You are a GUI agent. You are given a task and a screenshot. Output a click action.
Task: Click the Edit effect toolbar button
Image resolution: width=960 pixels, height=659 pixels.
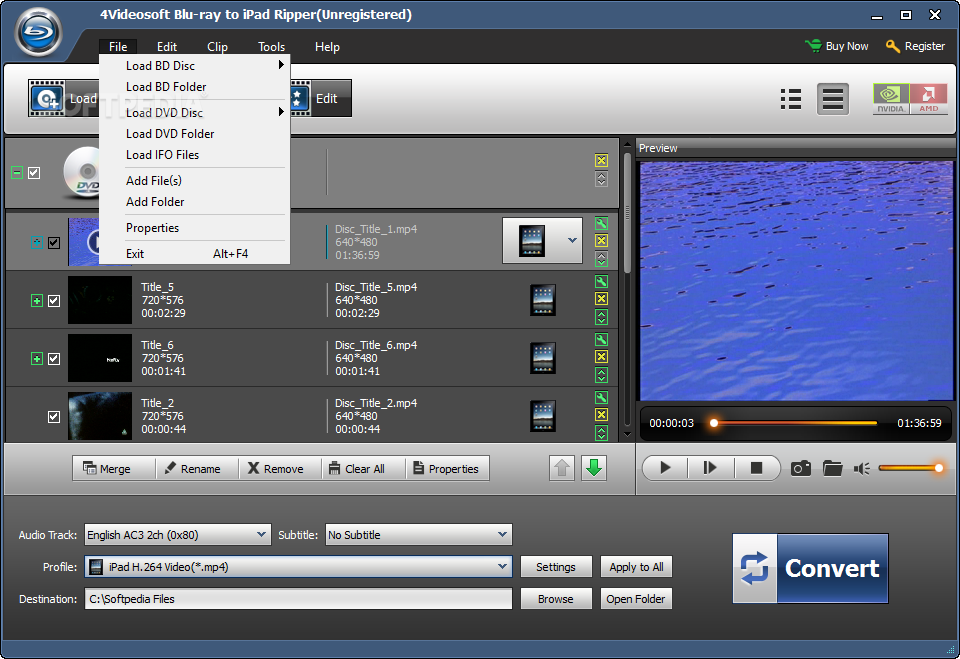pos(321,98)
